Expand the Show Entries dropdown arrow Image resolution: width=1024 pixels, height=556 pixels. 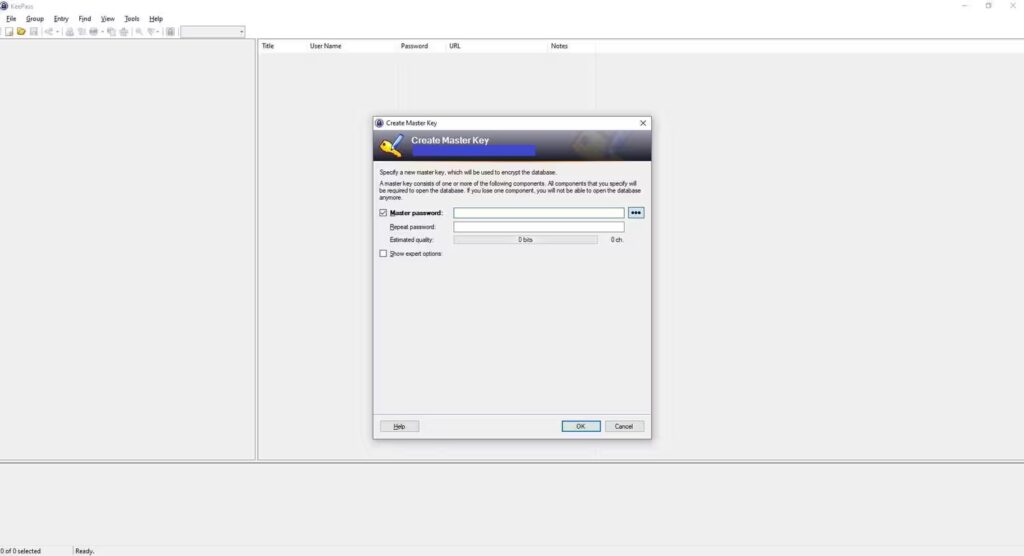158,31
